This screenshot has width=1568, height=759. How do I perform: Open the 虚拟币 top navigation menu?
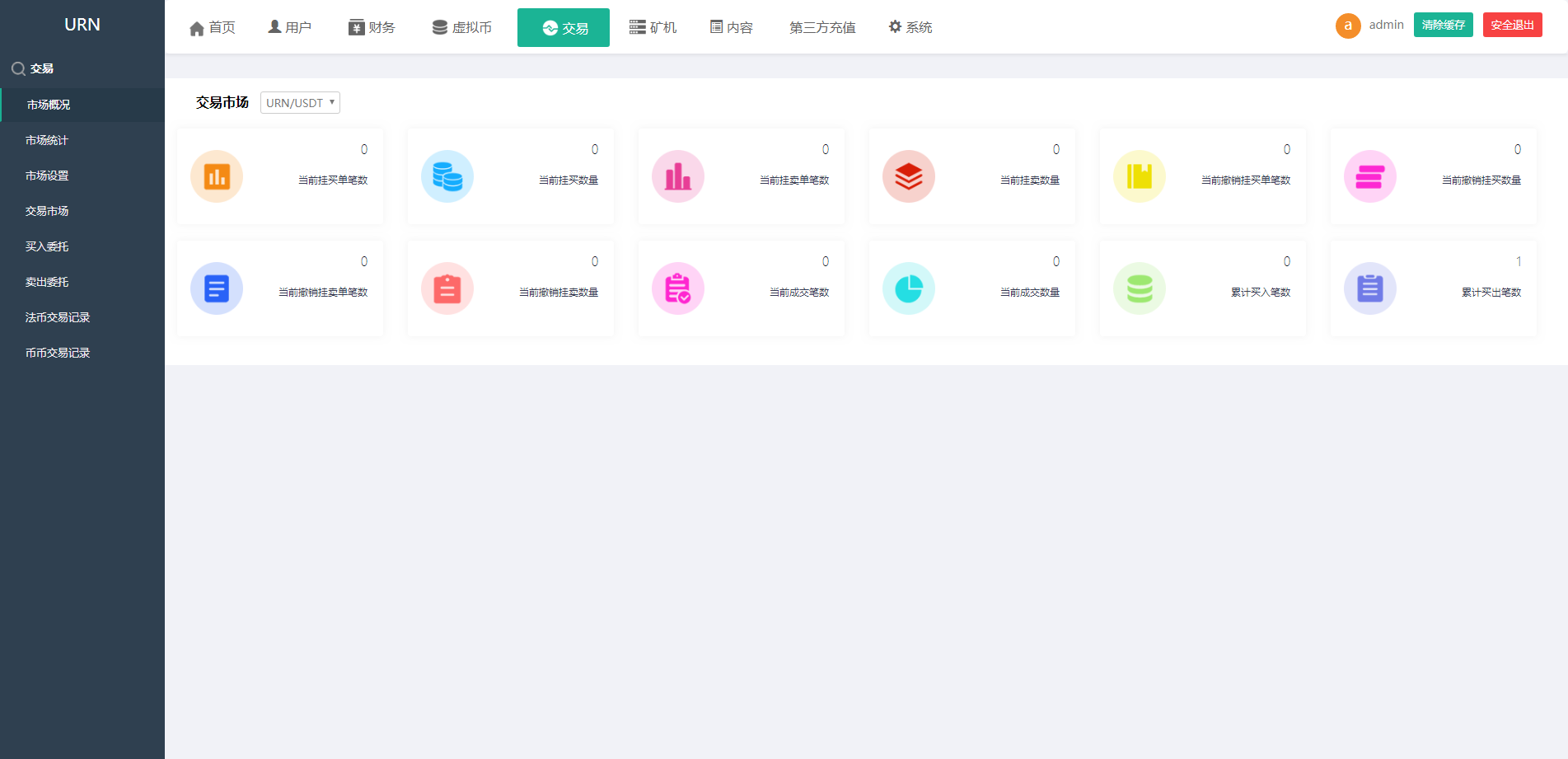[x=462, y=28]
